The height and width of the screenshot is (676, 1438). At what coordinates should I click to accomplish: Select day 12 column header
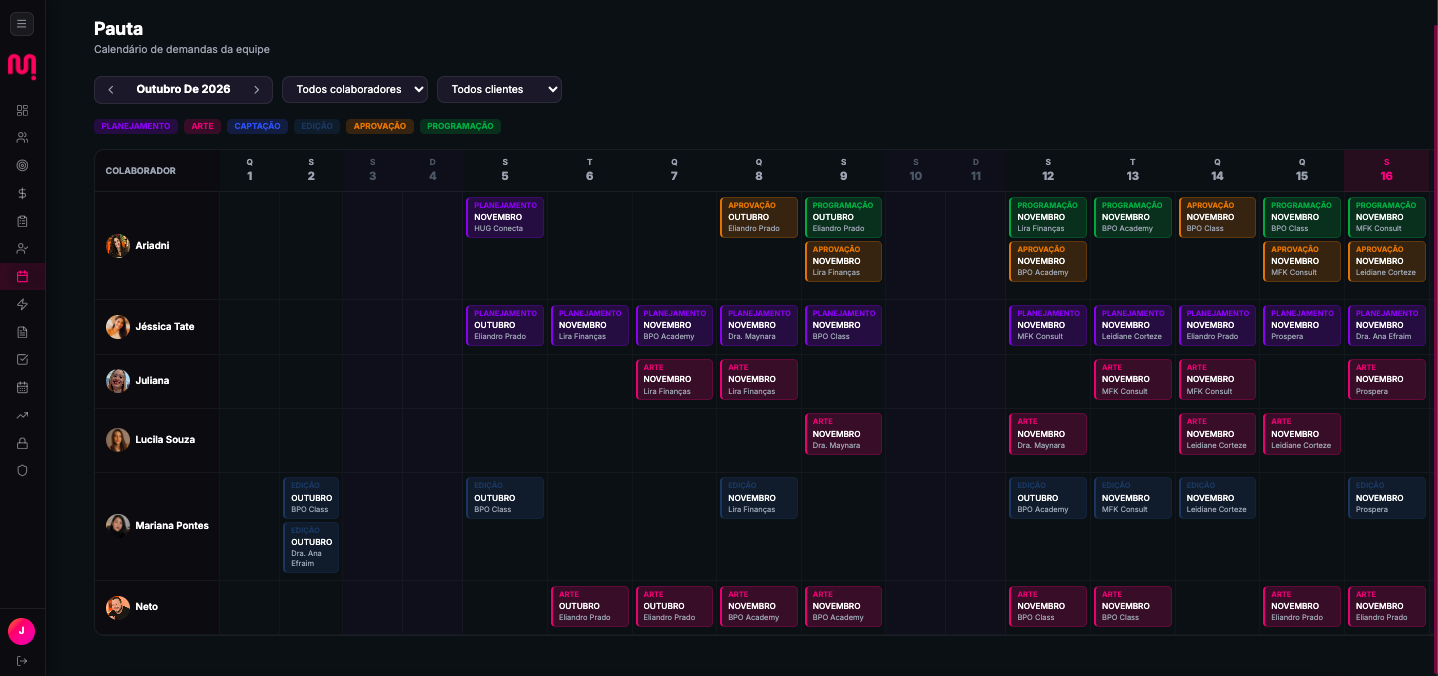[1048, 170]
